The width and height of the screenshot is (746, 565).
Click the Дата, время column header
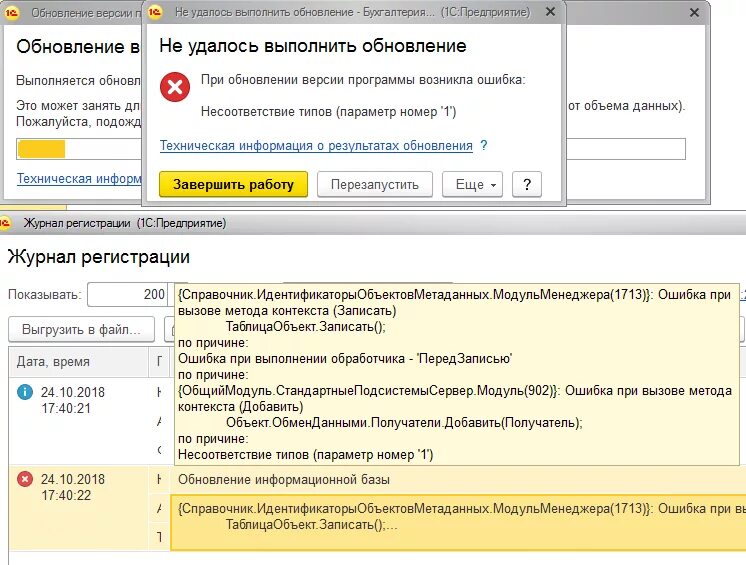pyautogui.click(x=79, y=361)
